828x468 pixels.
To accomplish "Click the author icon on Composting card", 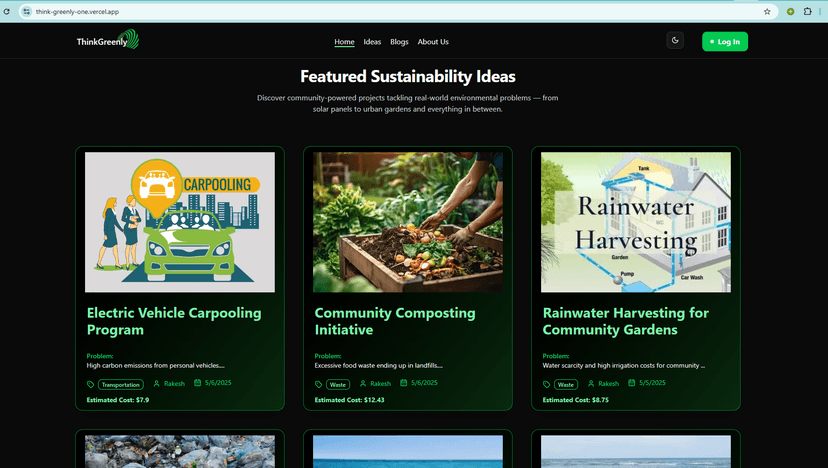I will 363,383.
